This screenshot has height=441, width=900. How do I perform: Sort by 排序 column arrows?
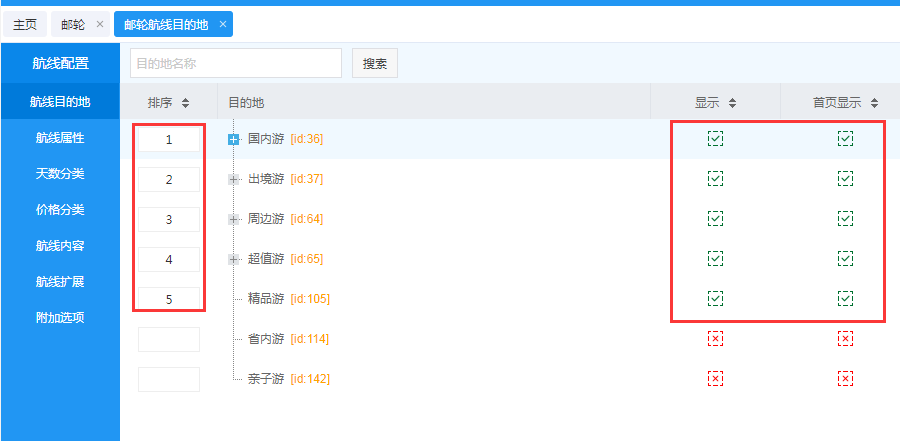click(186, 103)
